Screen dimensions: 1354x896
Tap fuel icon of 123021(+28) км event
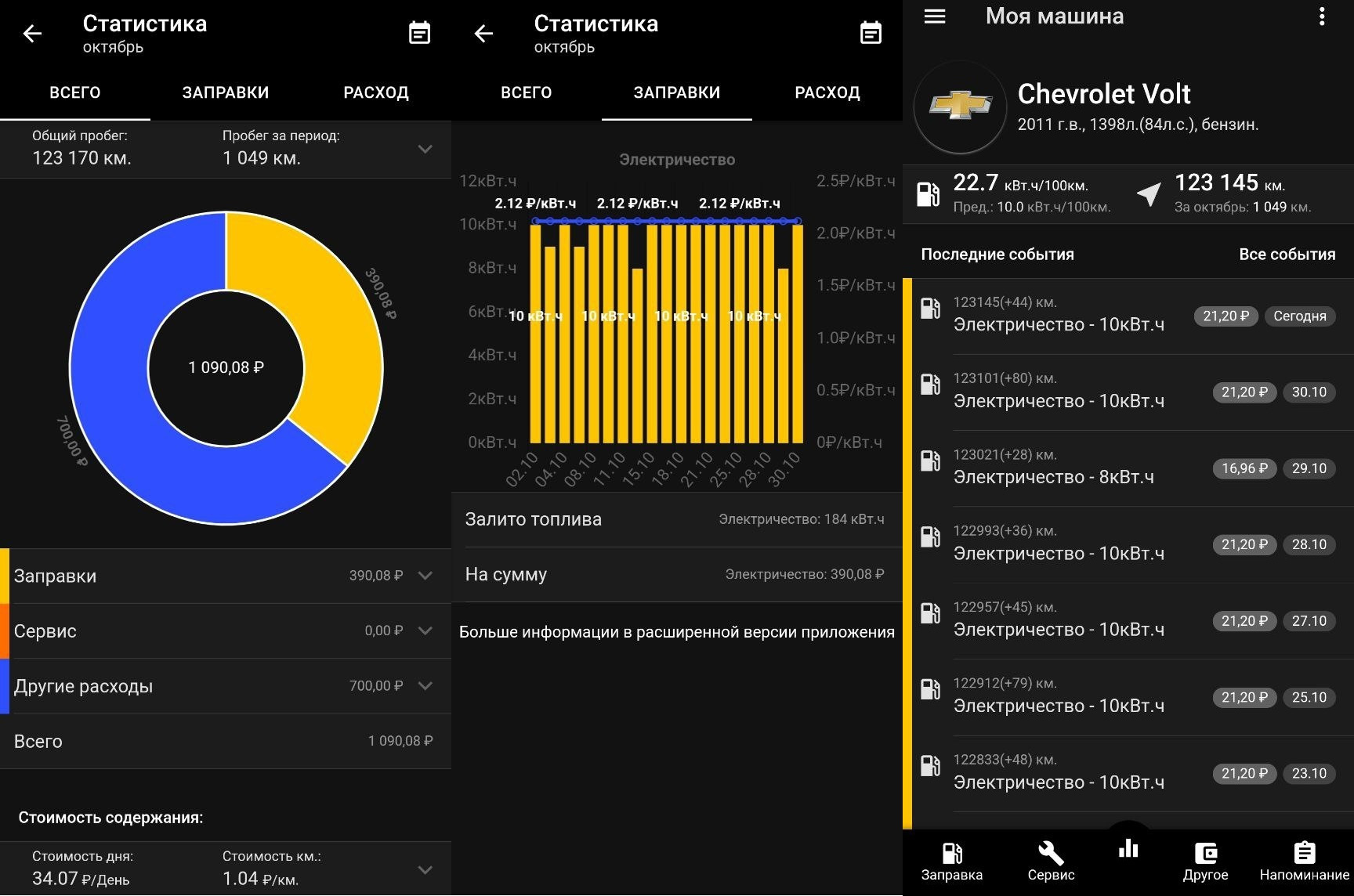tap(930, 461)
